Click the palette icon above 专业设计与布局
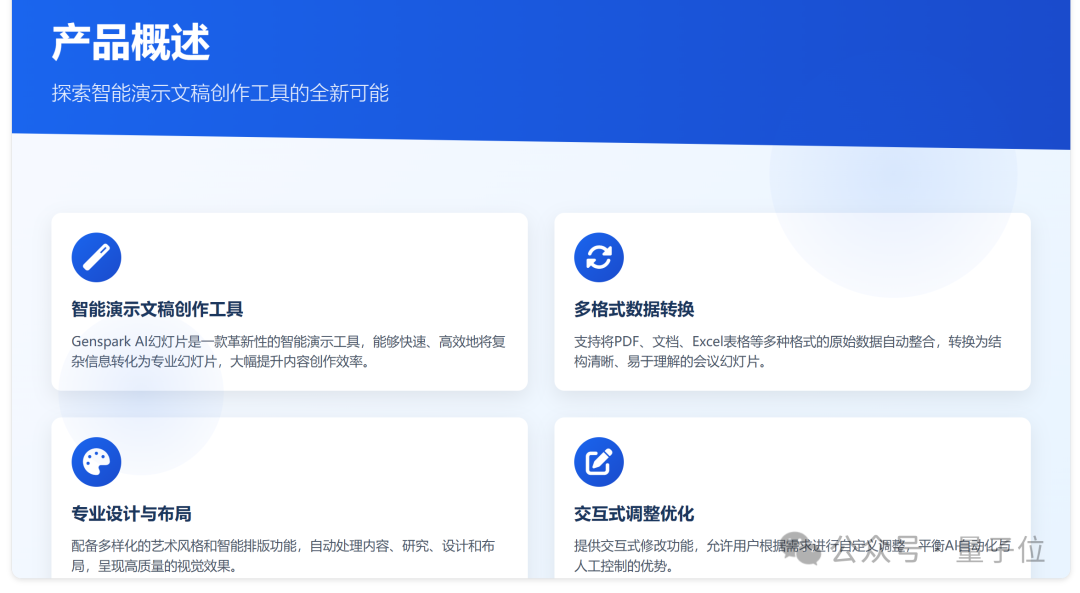This screenshot has width=1080, height=593. pos(96,461)
